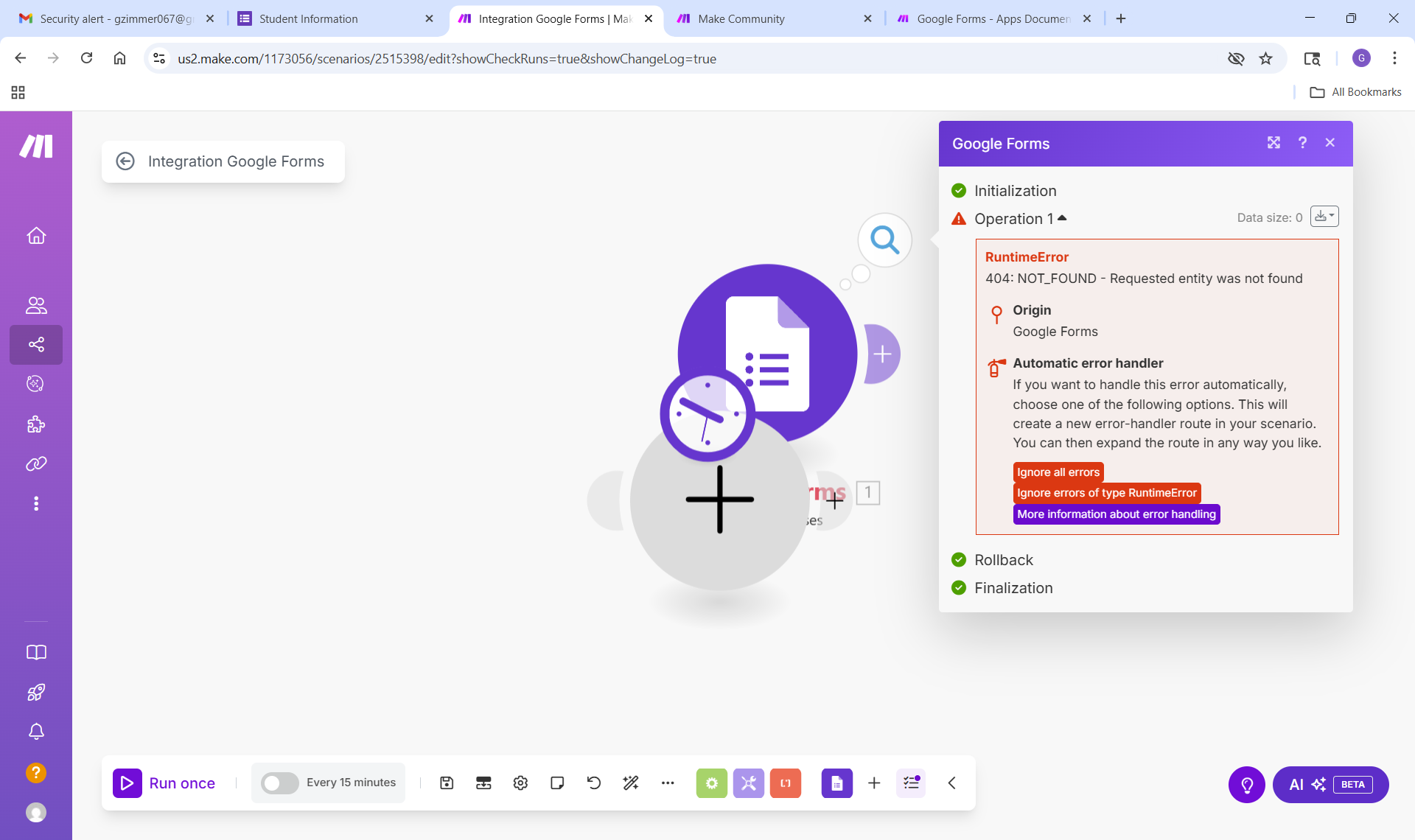Open the Make home page icon in sidebar
The height and width of the screenshot is (840, 1415).
[36, 236]
